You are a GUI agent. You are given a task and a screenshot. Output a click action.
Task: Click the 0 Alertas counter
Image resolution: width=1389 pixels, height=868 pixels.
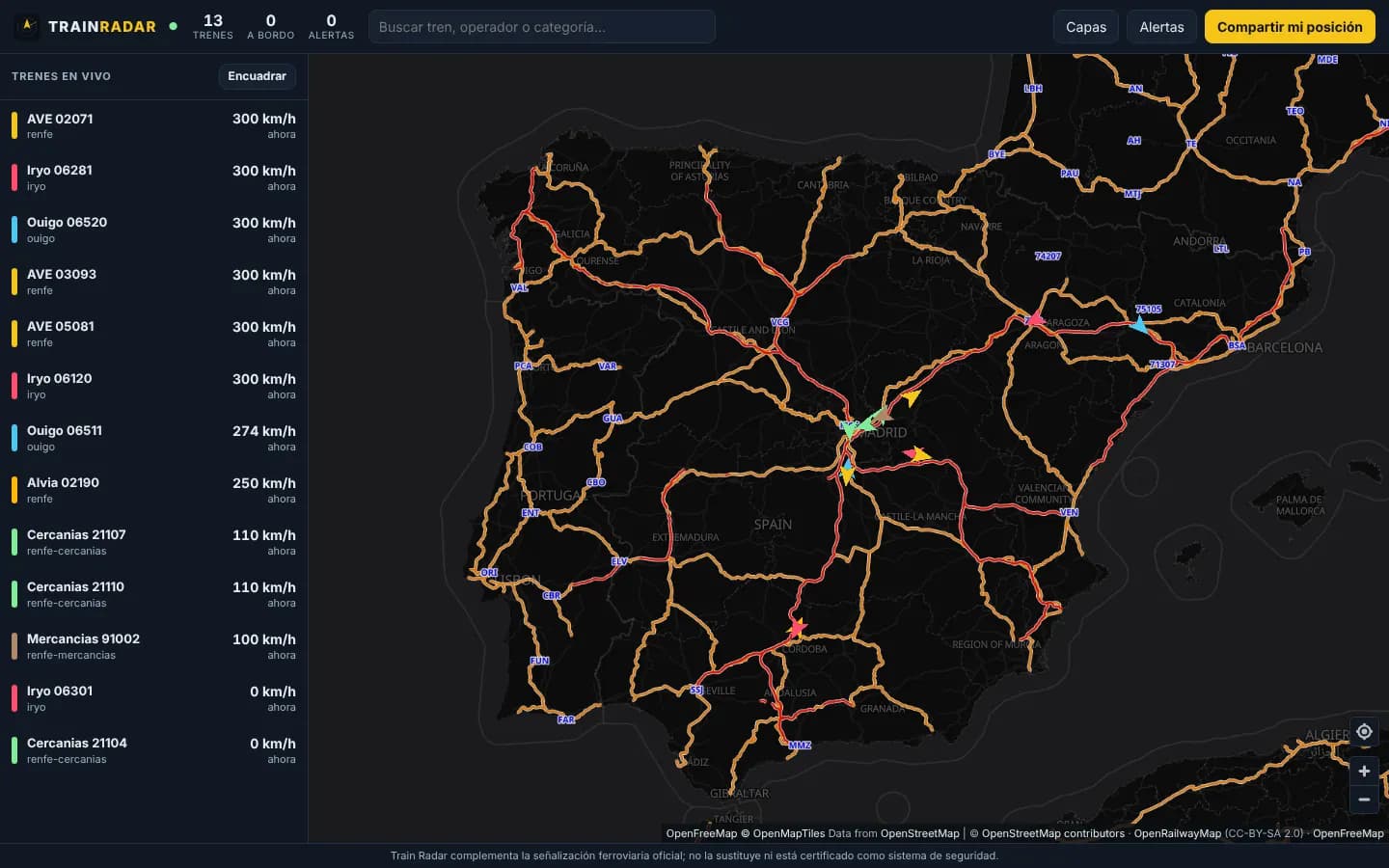click(331, 27)
